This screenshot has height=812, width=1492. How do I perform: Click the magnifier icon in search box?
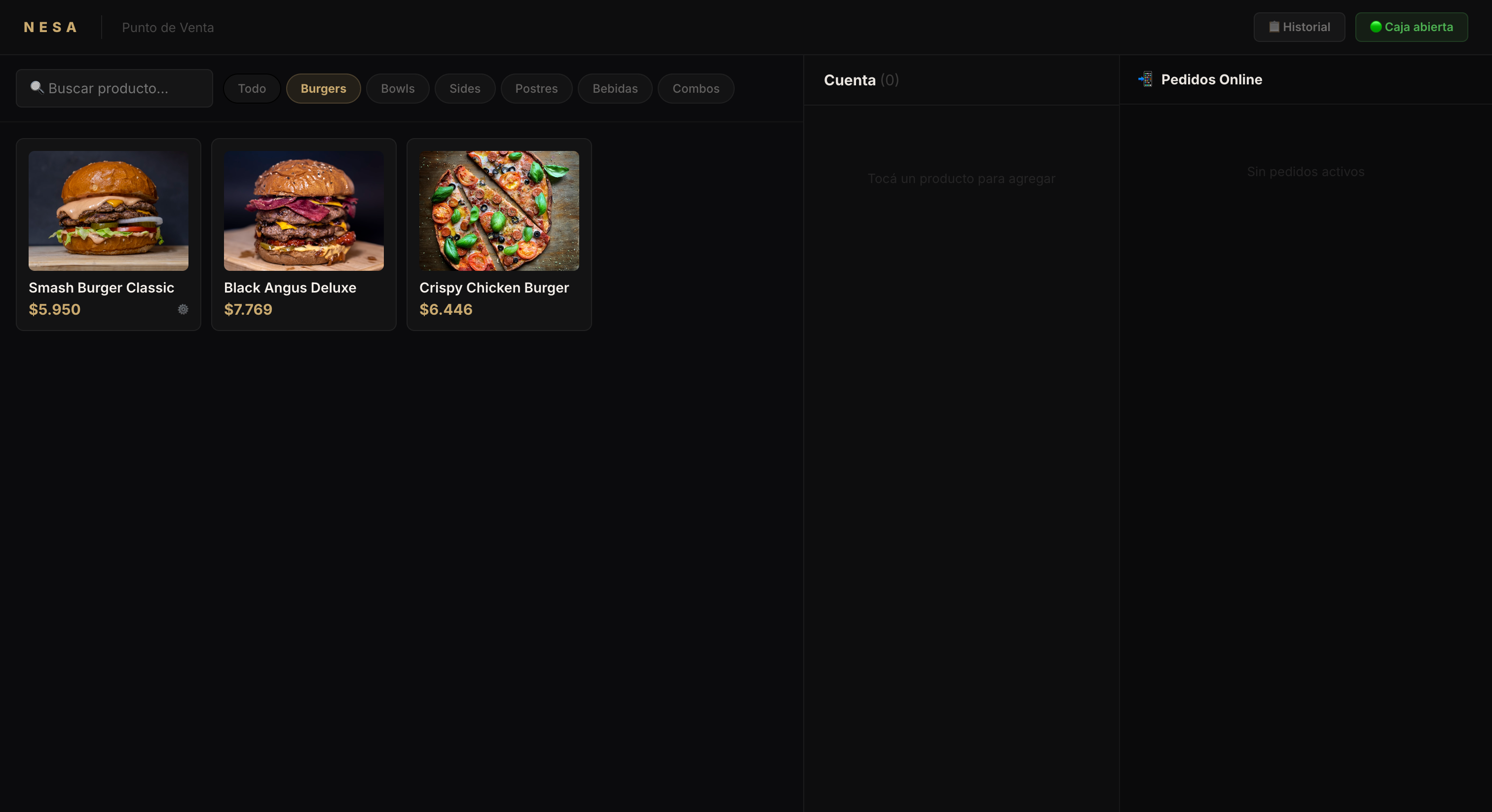click(x=37, y=87)
